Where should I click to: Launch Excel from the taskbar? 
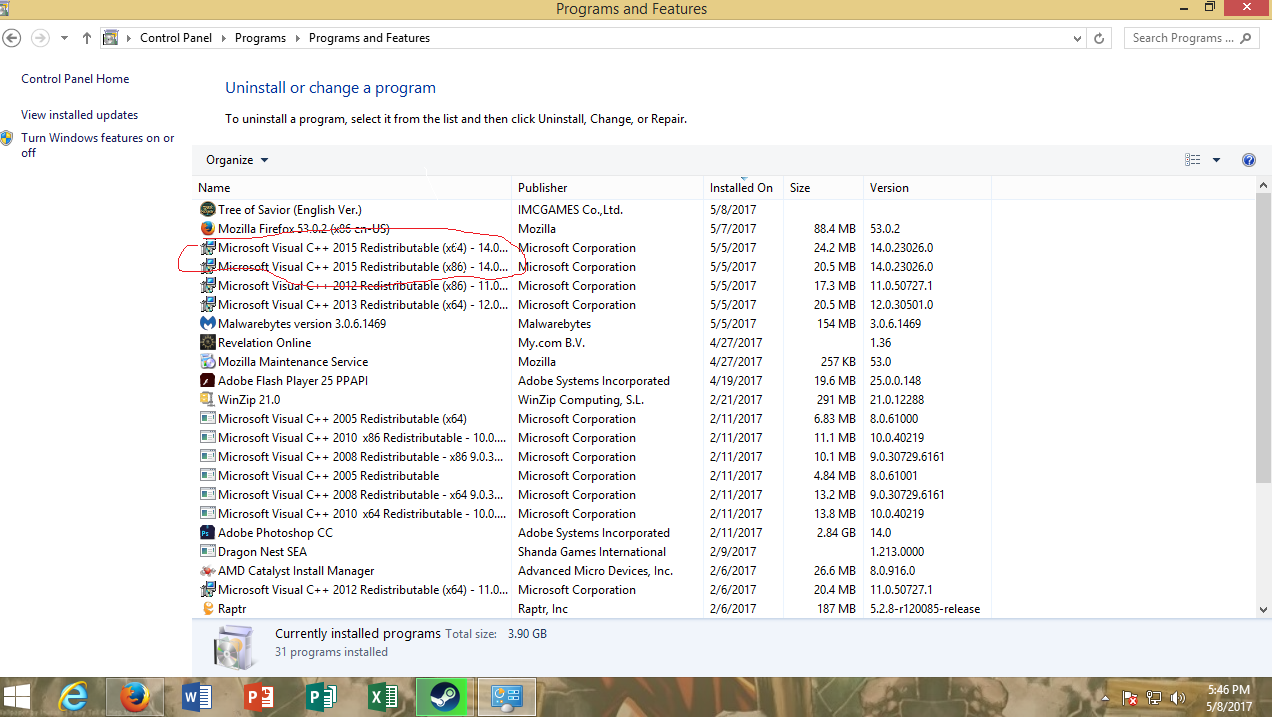pos(383,697)
